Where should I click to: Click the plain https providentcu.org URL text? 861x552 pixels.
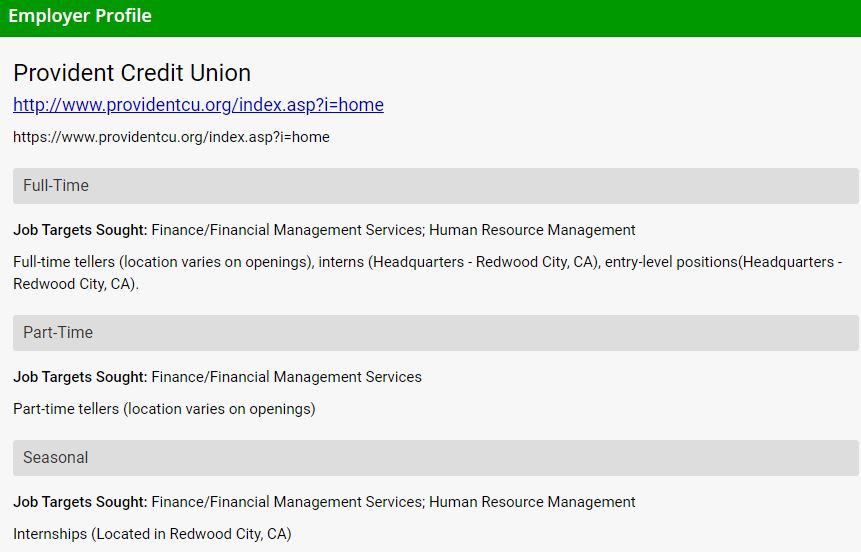pyautogui.click(x=171, y=137)
